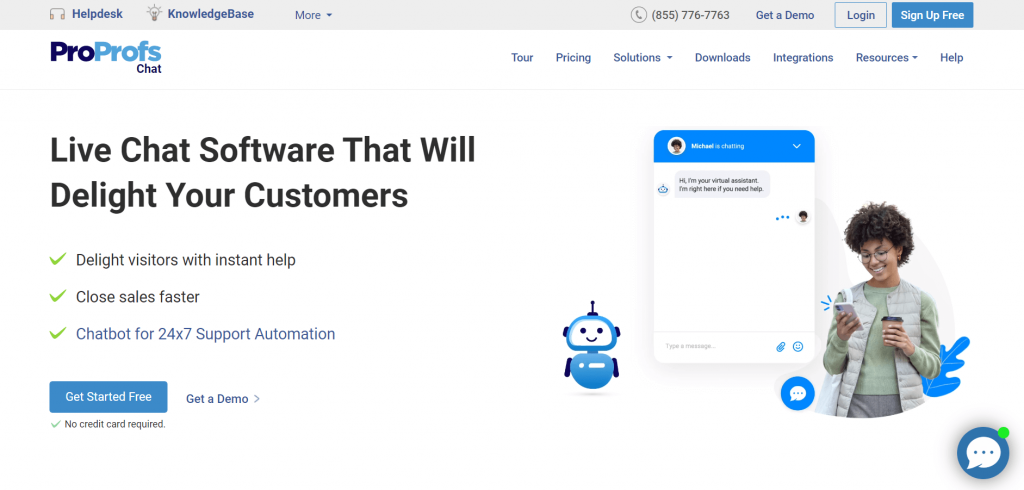Open the Integrations page

coord(803,57)
